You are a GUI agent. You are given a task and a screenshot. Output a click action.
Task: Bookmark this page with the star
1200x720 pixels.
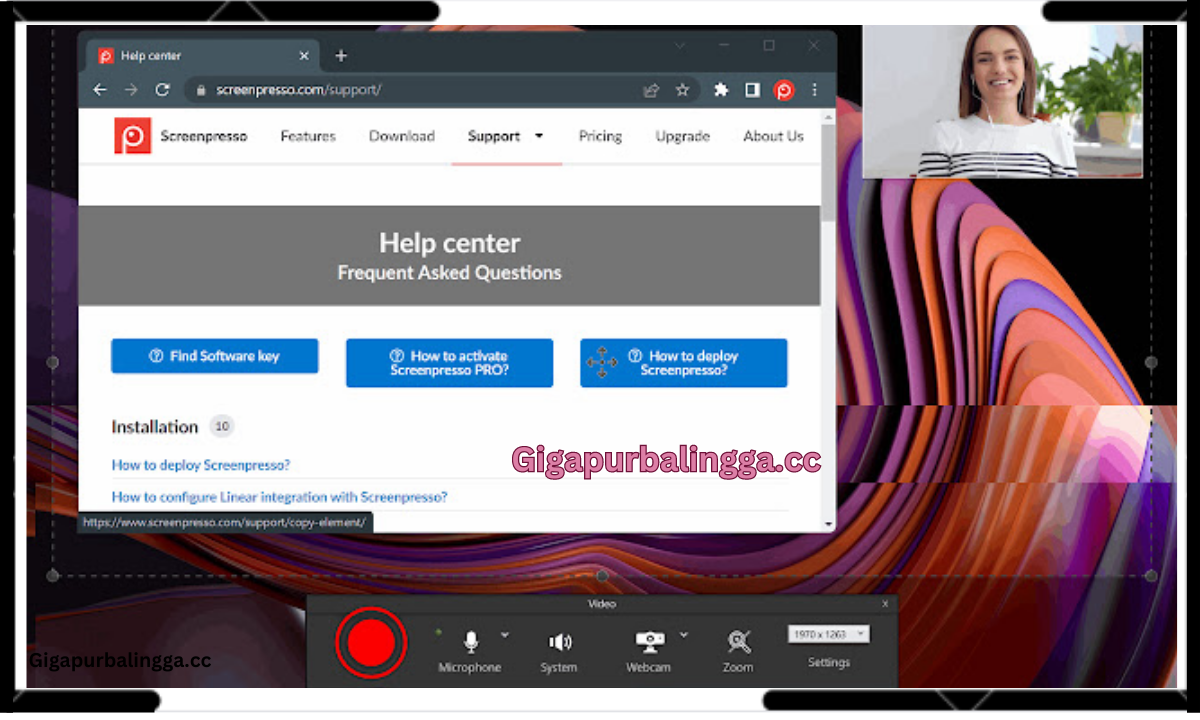click(682, 90)
